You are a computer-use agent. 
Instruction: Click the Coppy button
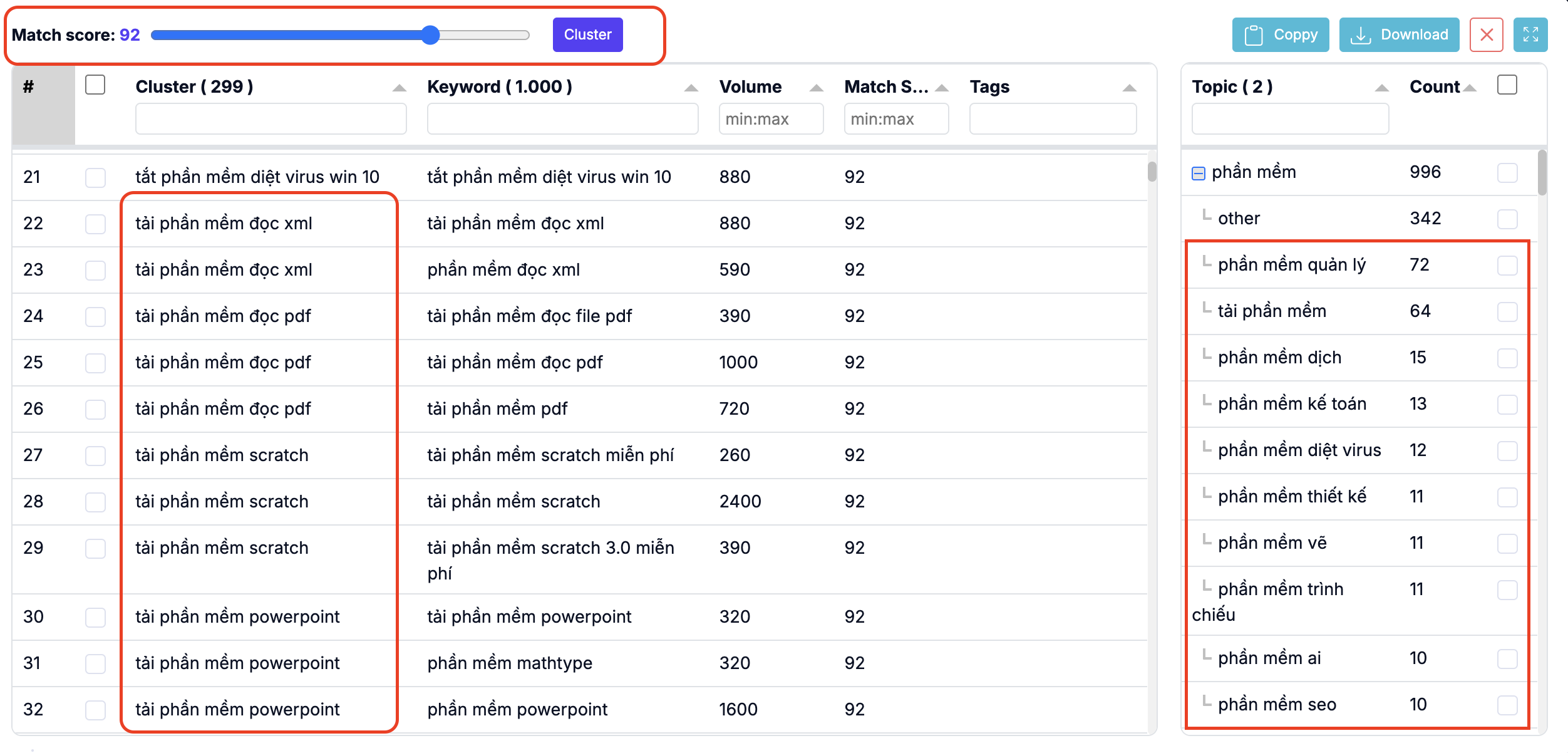click(1281, 34)
